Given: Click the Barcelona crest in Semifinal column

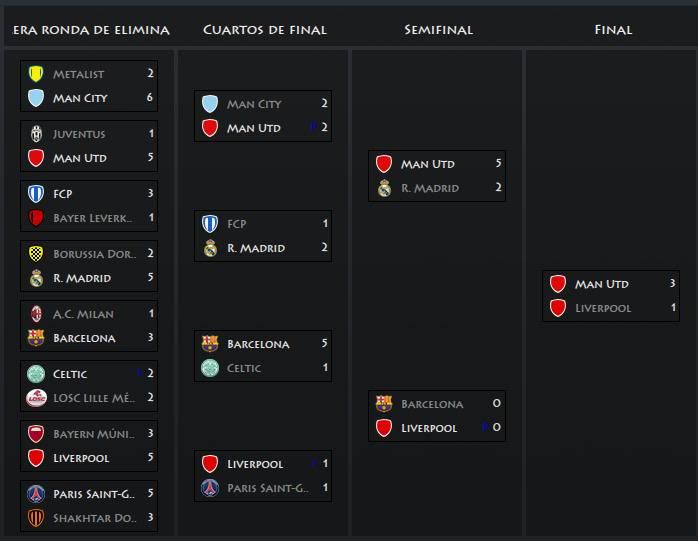Looking at the screenshot, I should [x=384, y=404].
